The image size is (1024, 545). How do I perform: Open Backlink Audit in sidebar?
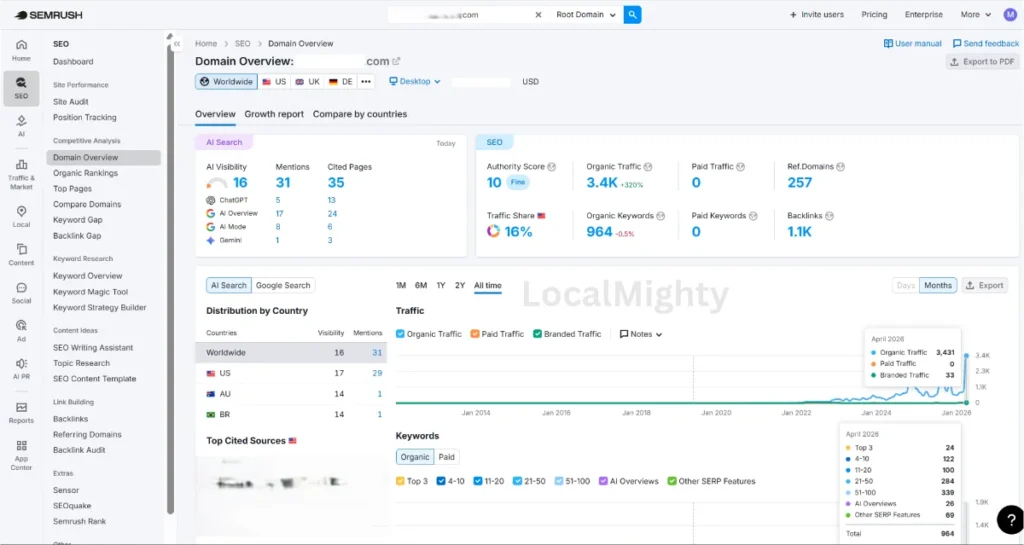coord(79,450)
